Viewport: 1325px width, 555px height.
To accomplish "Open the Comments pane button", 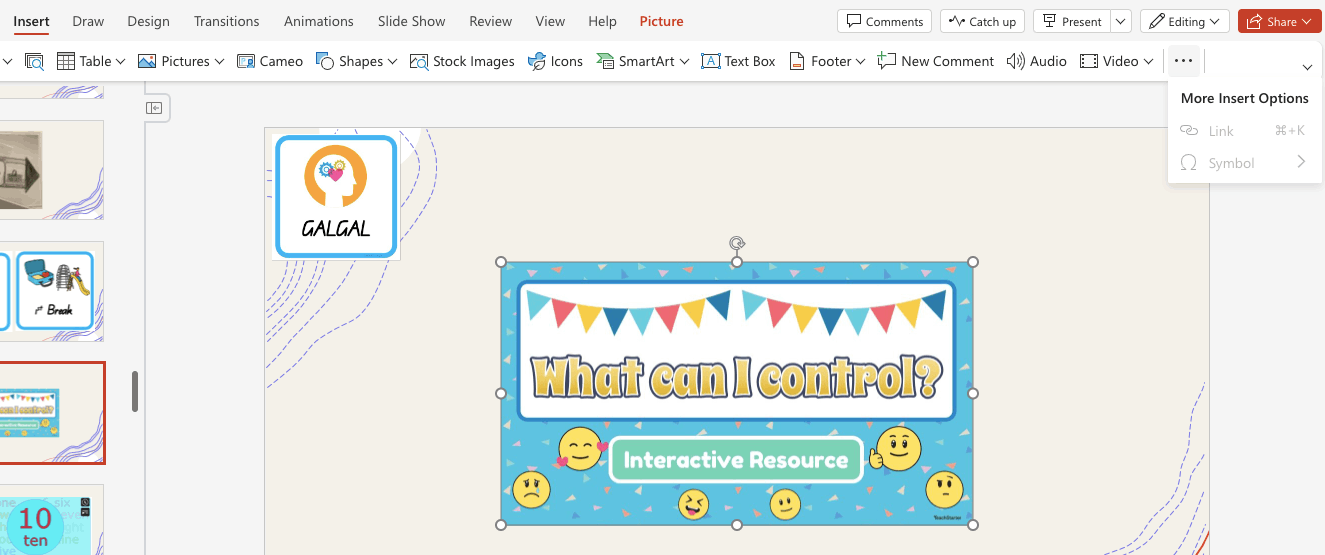I will click(884, 21).
